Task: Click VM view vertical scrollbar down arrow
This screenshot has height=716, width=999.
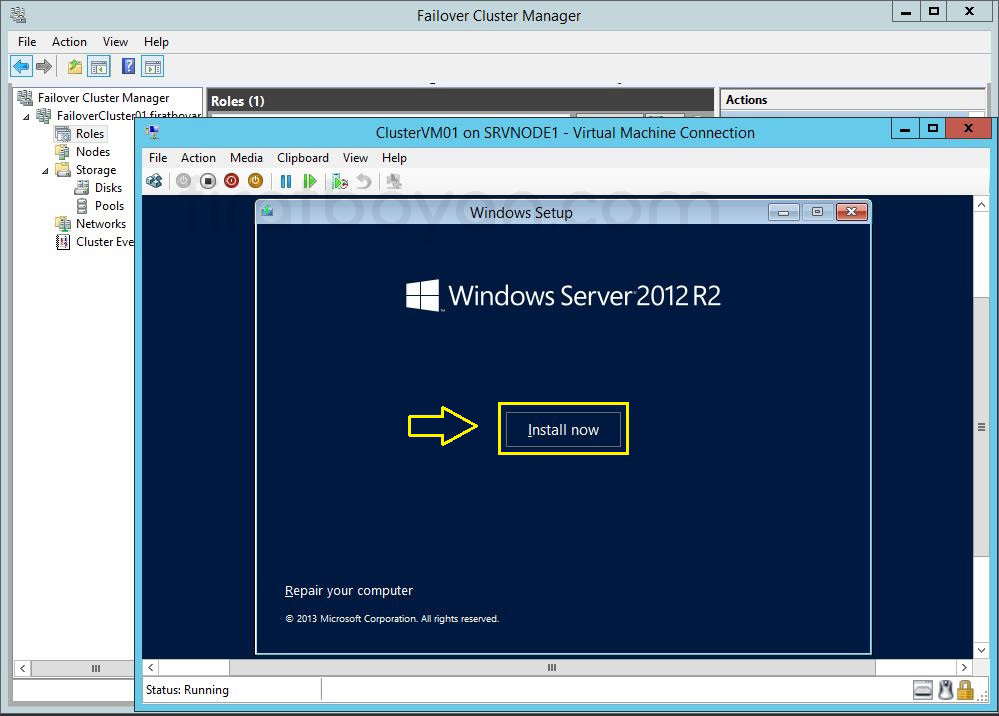Action: click(981, 650)
